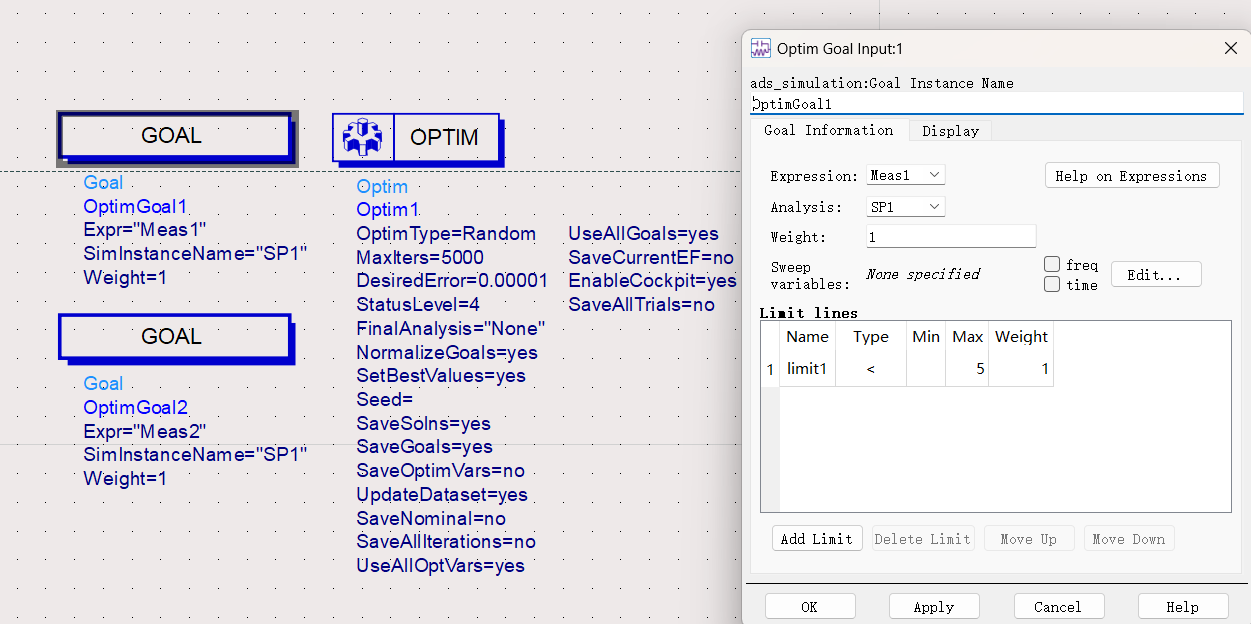Click the UseAllGoals=yes parameter
Image resolution: width=1251 pixels, height=624 pixels.
tap(644, 234)
